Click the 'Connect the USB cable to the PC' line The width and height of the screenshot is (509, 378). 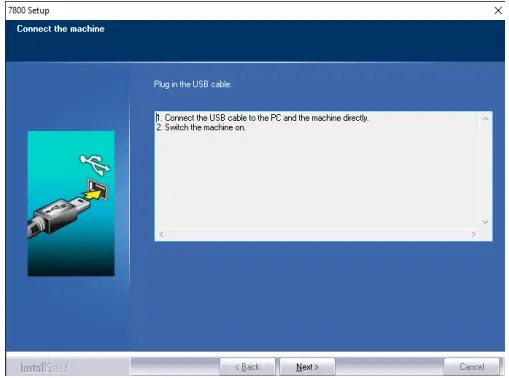pyautogui.click(x=263, y=118)
